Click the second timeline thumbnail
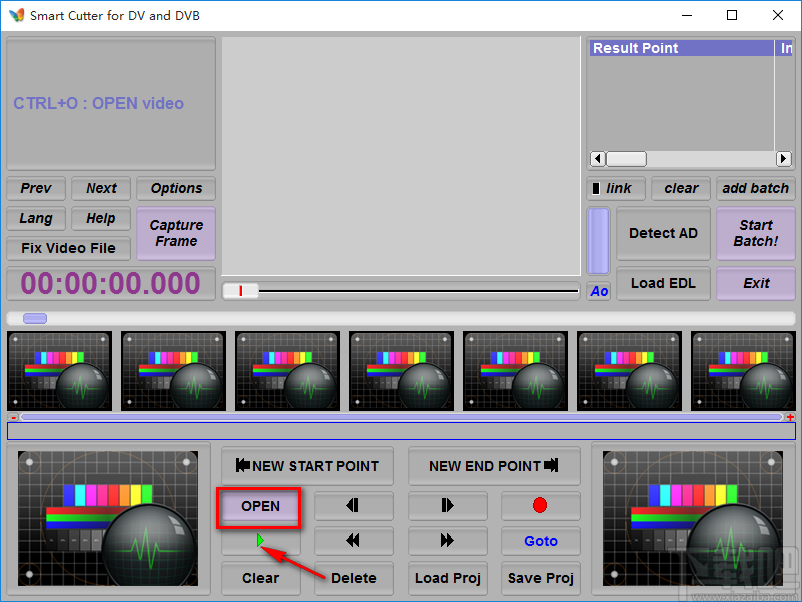This screenshot has height=602, width=802. point(173,371)
